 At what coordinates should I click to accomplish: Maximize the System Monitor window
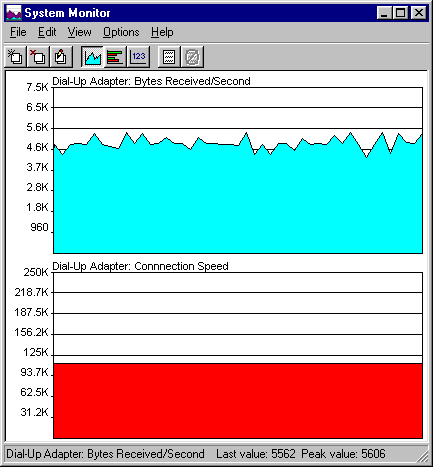click(400, 13)
